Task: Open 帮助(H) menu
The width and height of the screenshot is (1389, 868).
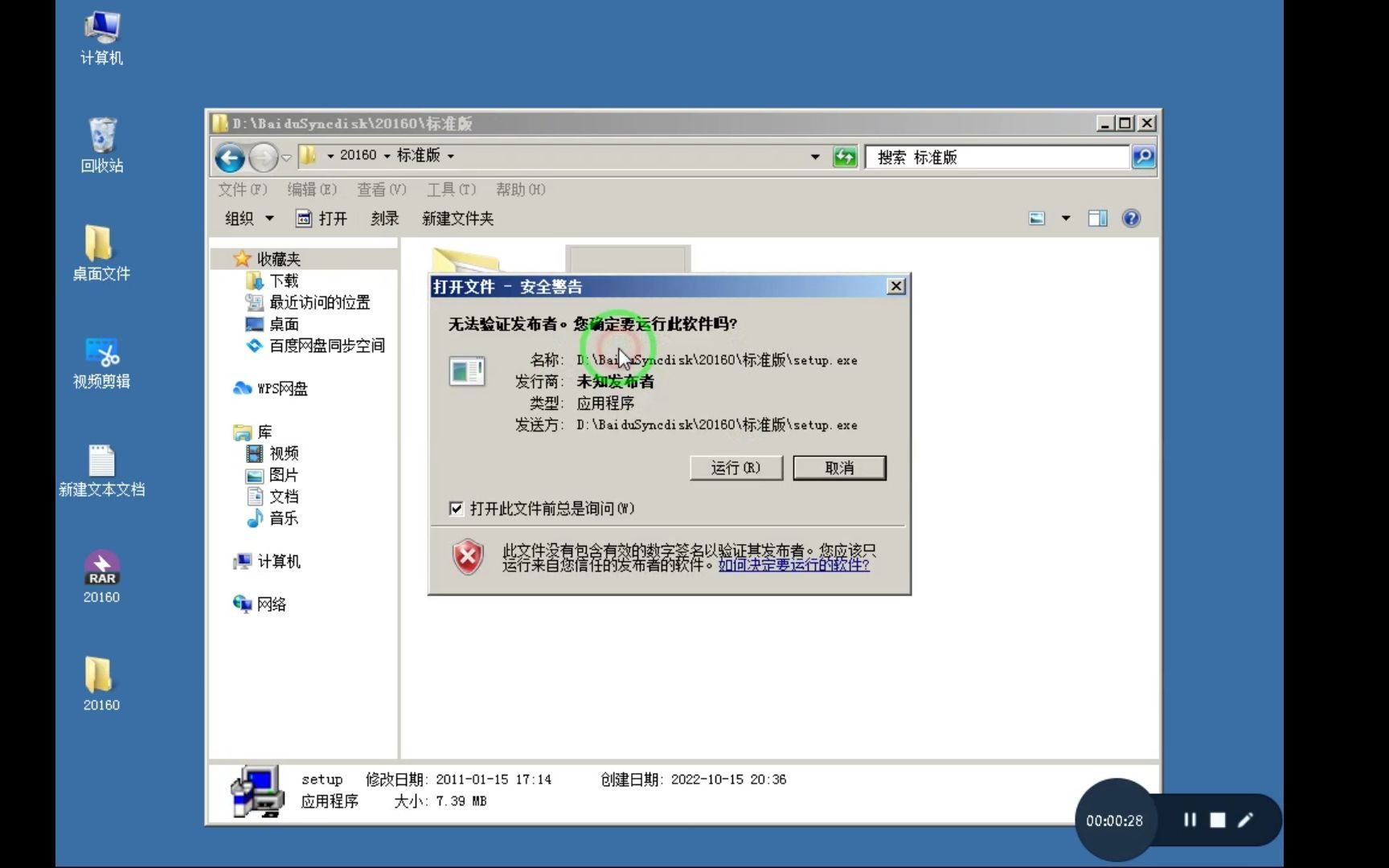Action: click(520, 190)
